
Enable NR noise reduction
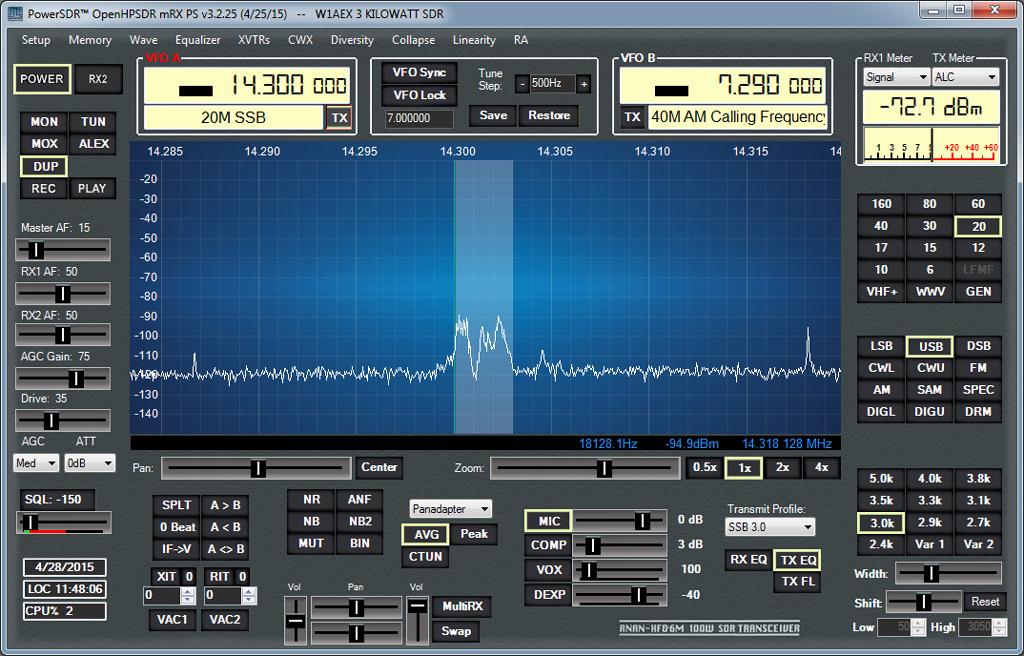click(x=312, y=499)
